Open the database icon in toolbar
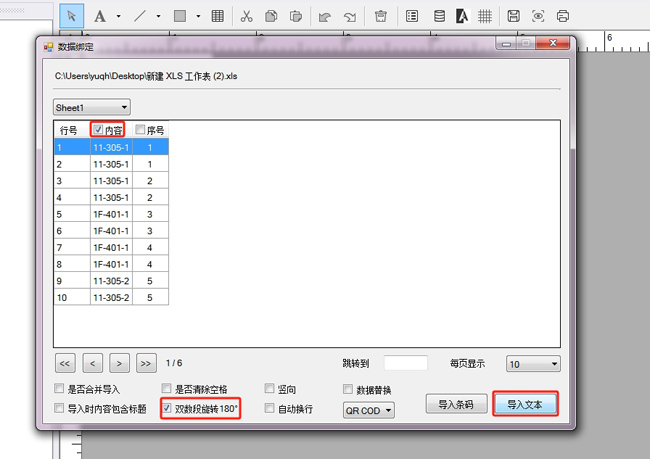This screenshot has height=459, width=650. click(439, 16)
